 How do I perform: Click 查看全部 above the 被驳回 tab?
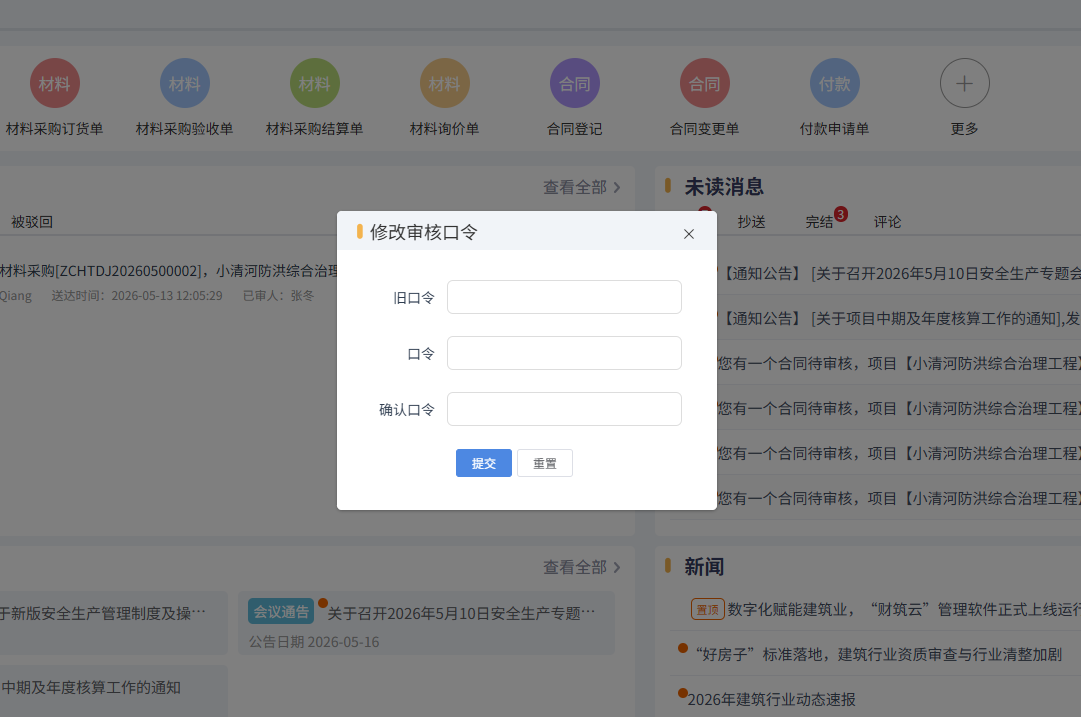coord(581,187)
